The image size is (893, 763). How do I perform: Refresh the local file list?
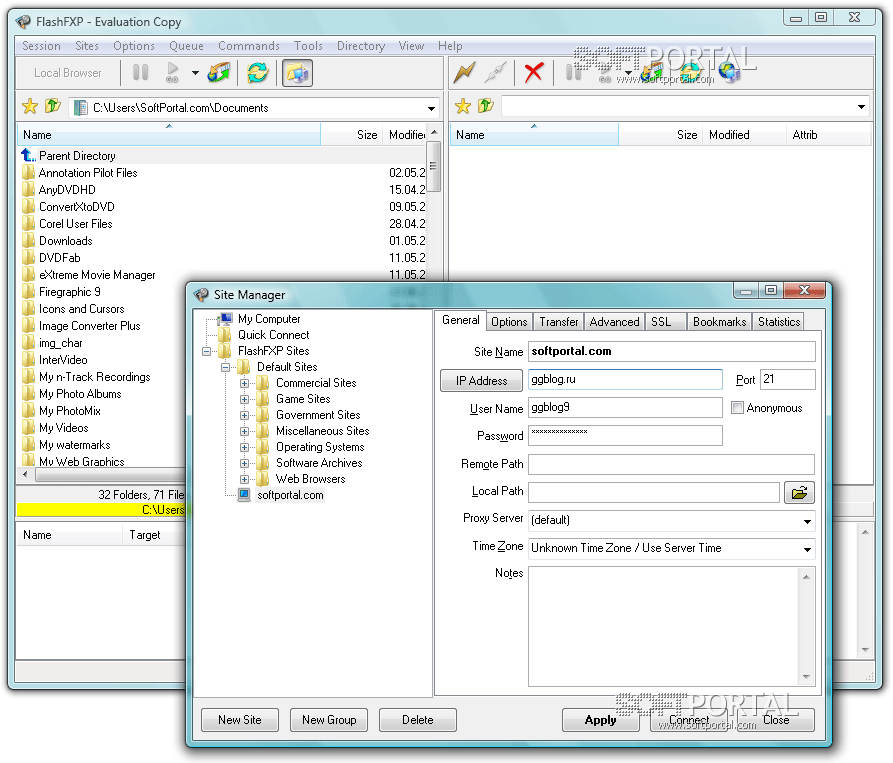(257, 73)
